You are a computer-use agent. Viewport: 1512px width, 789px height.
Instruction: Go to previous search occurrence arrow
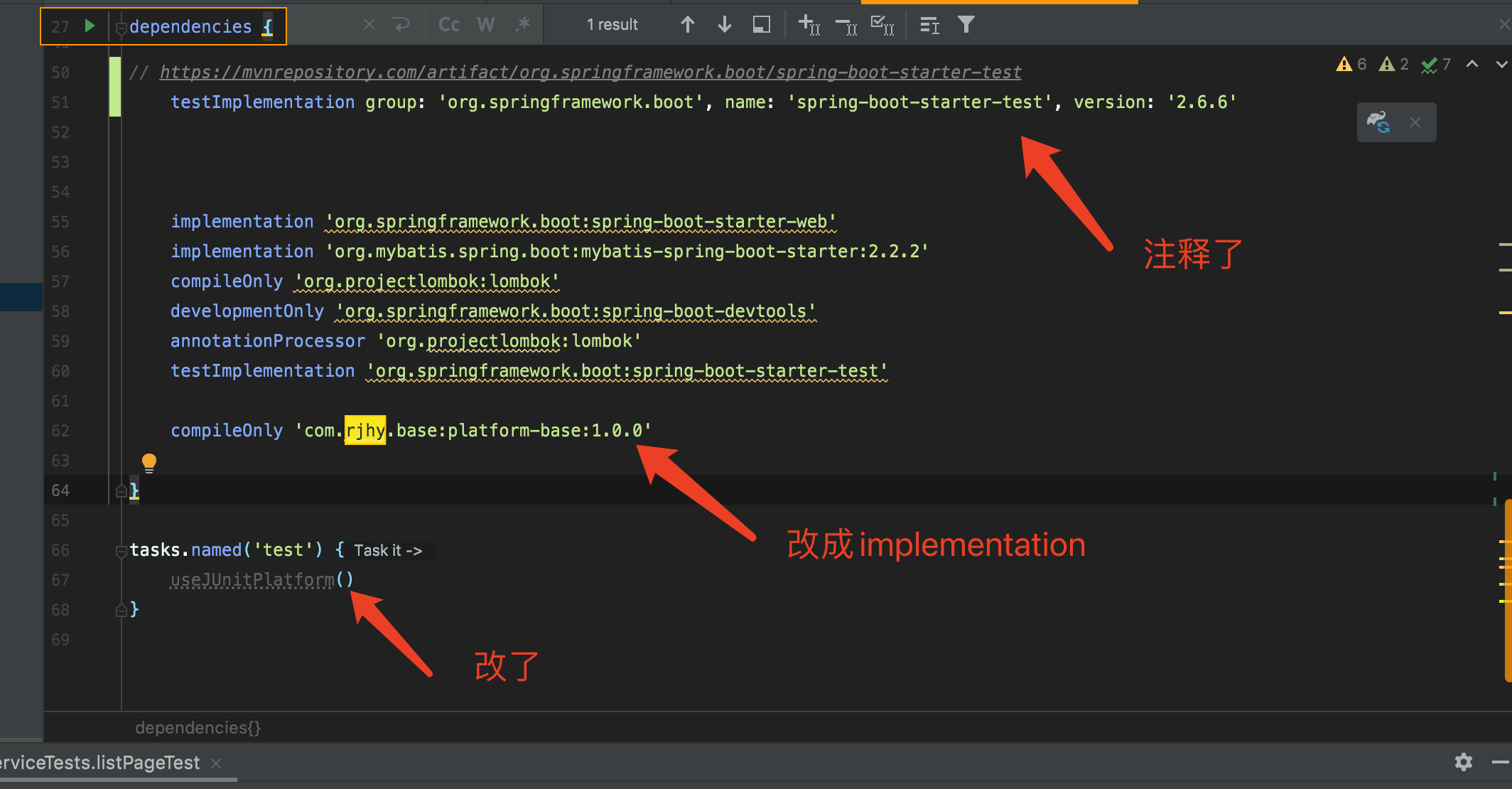coord(687,25)
